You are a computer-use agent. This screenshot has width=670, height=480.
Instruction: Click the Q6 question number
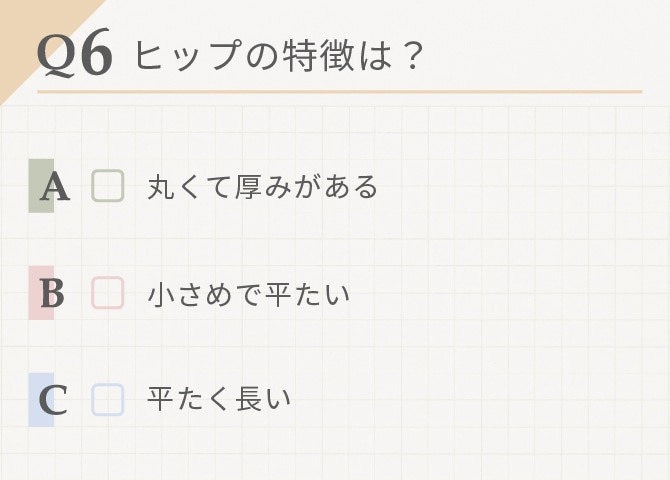click(x=75, y=54)
